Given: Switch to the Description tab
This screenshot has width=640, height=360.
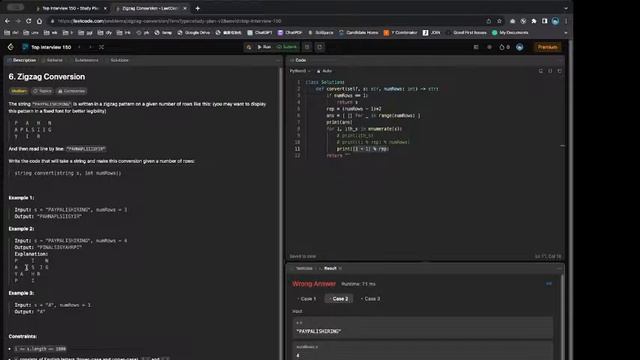Looking at the screenshot, I should coord(22,60).
